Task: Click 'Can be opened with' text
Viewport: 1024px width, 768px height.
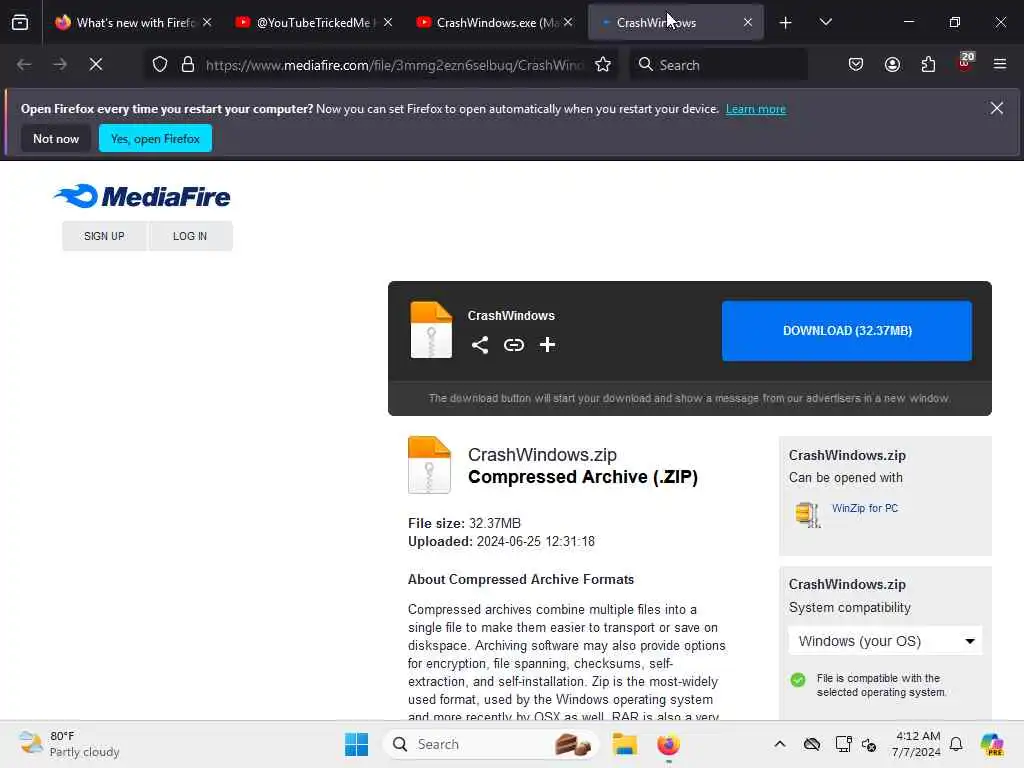Action: click(845, 477)
